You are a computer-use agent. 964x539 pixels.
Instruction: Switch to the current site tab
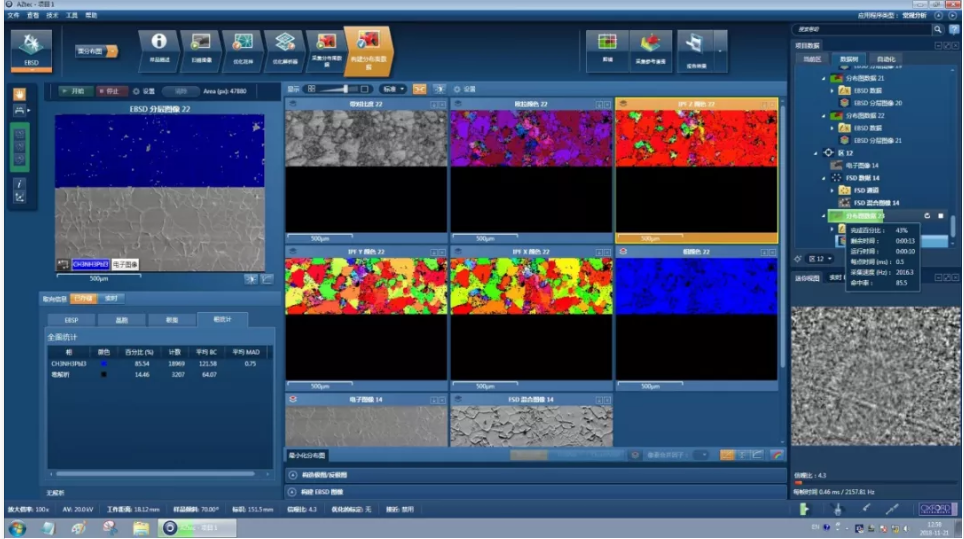[812, 59]
